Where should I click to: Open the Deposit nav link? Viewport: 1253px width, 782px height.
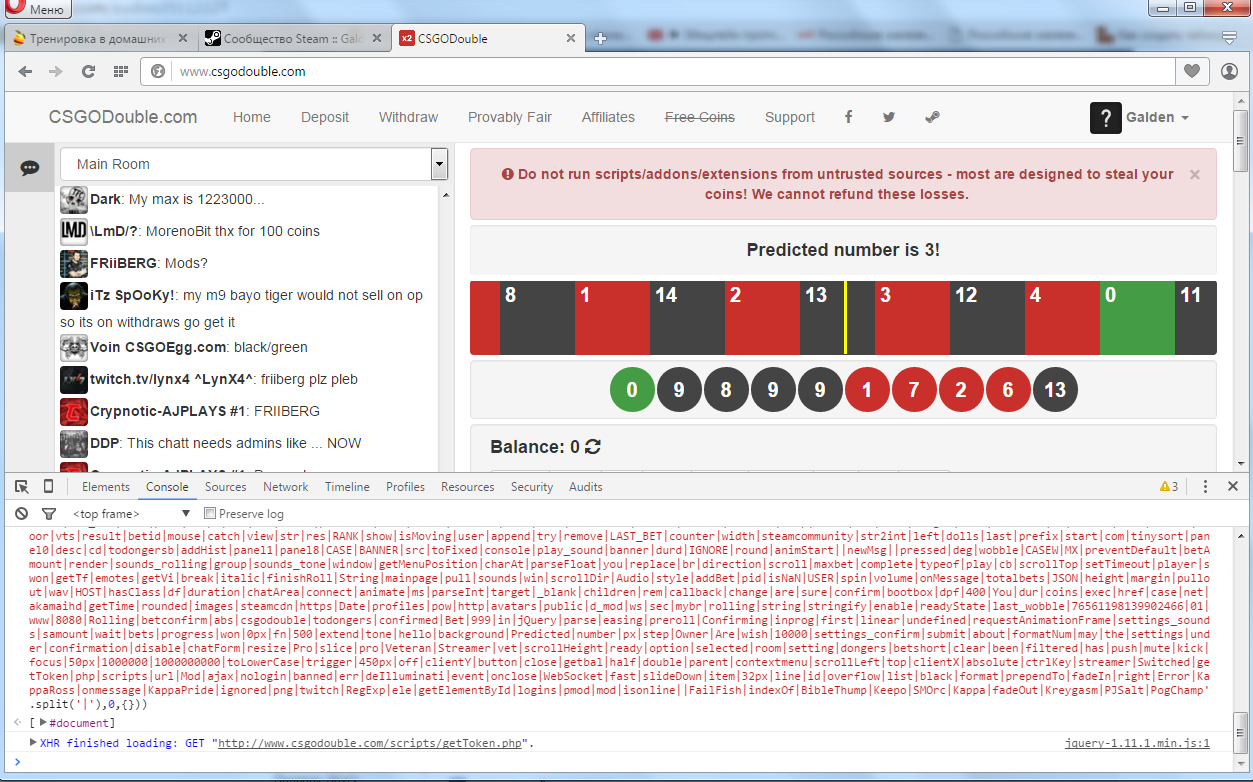(x=325, y=117)
